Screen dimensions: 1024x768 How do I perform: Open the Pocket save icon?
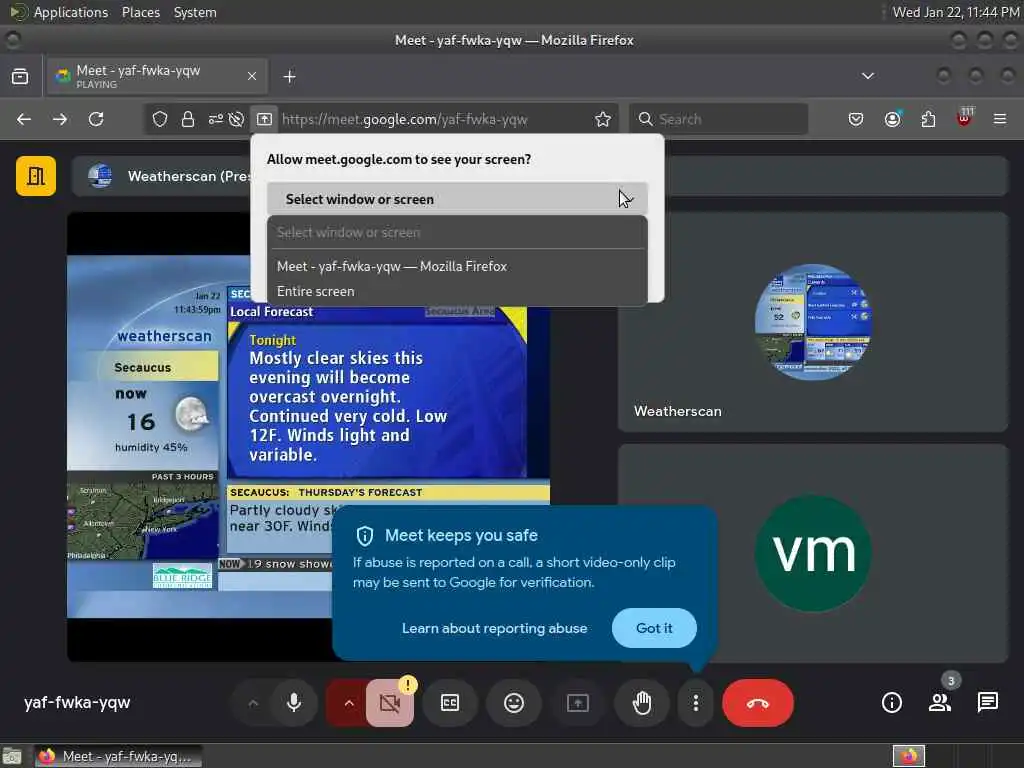tap(856, 119)
